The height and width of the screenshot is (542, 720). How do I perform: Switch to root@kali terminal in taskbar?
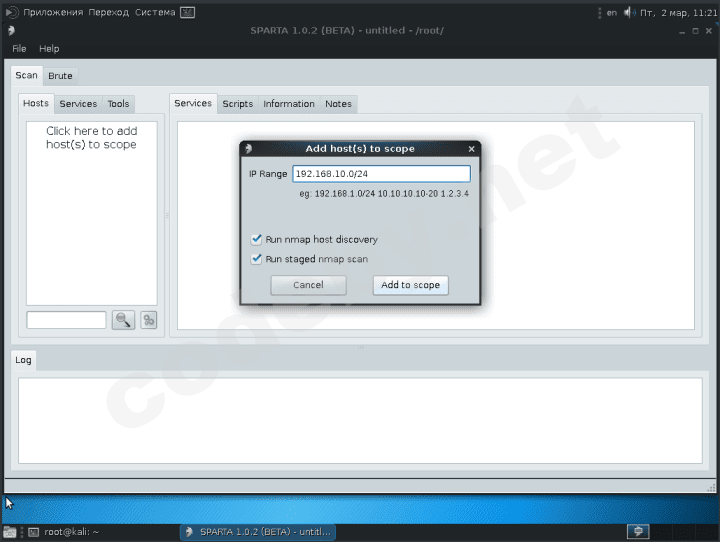(64, 532)
